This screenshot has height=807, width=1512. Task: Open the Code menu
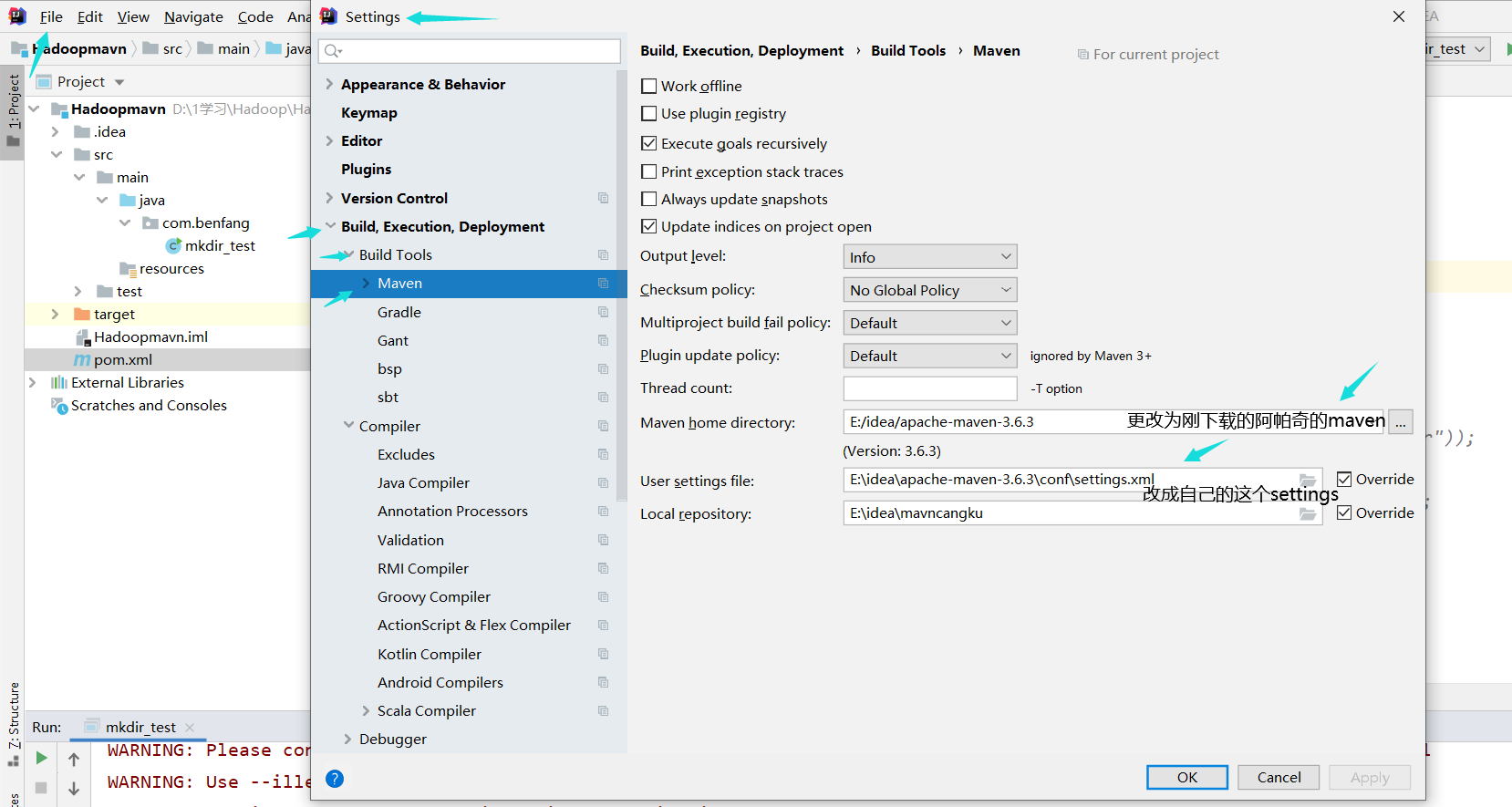(255, 16)
